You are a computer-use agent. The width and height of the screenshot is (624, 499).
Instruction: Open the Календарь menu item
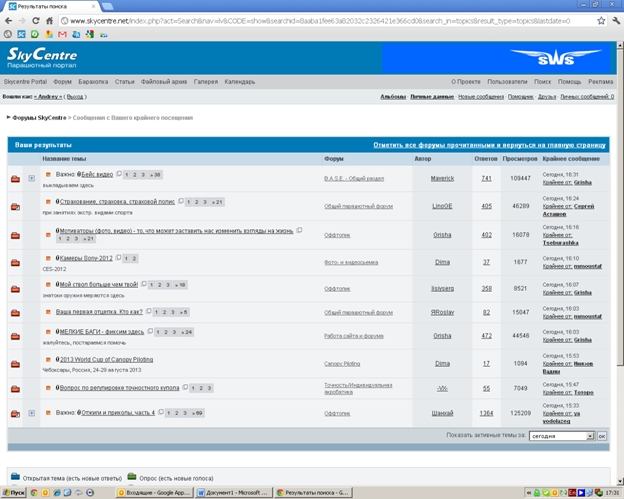point(240,82)
